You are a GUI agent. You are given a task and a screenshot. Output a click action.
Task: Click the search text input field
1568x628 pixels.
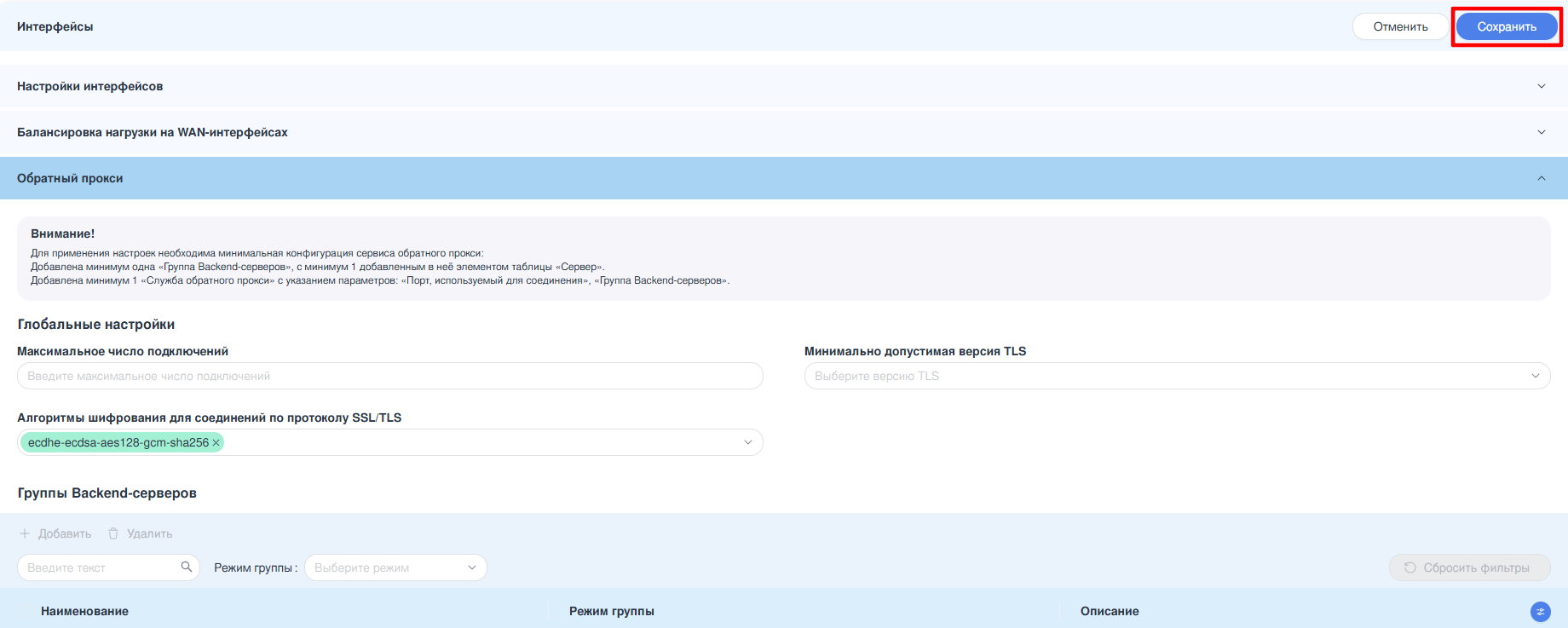(98, 568)
